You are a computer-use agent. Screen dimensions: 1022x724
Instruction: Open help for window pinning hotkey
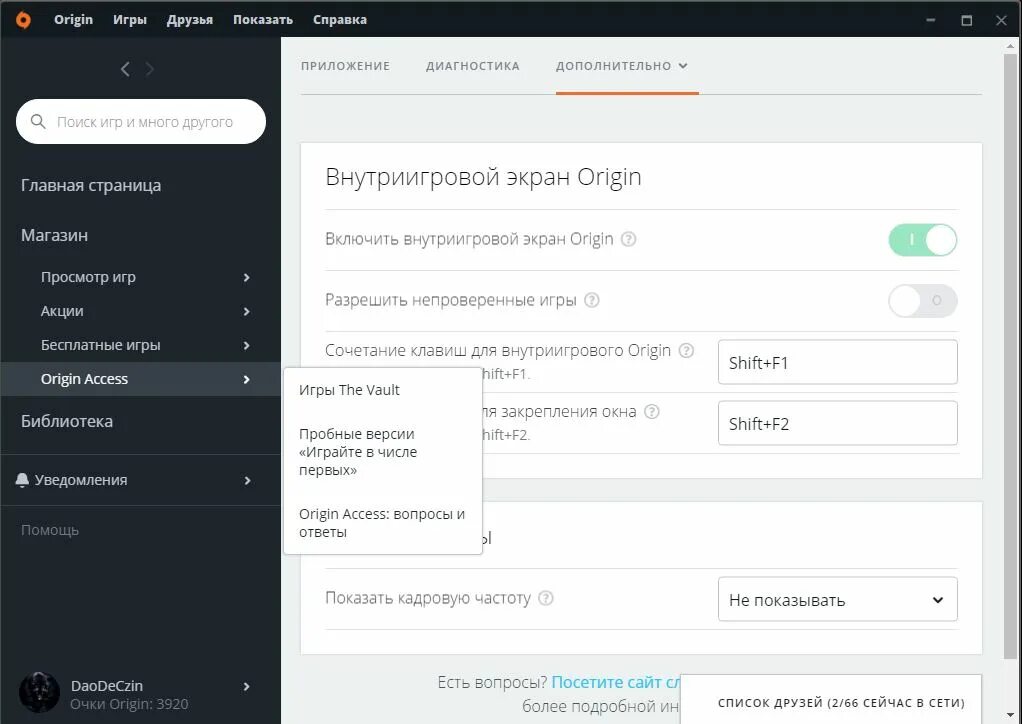tap(652, 412)
